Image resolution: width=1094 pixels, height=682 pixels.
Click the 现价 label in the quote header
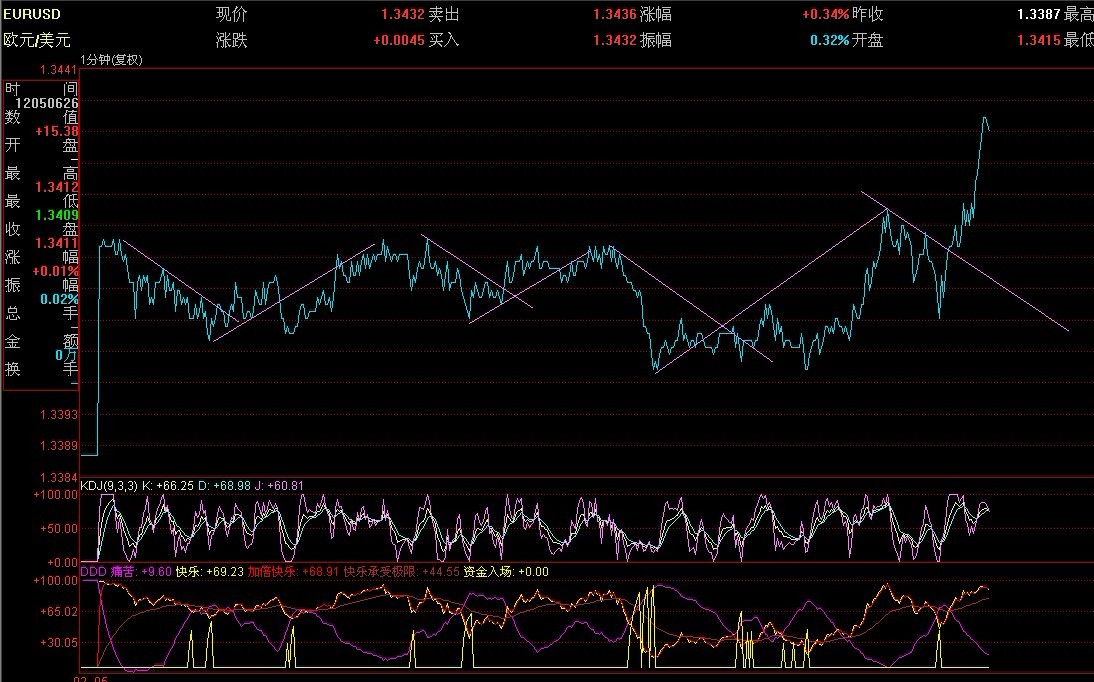(x=232, y=14)
